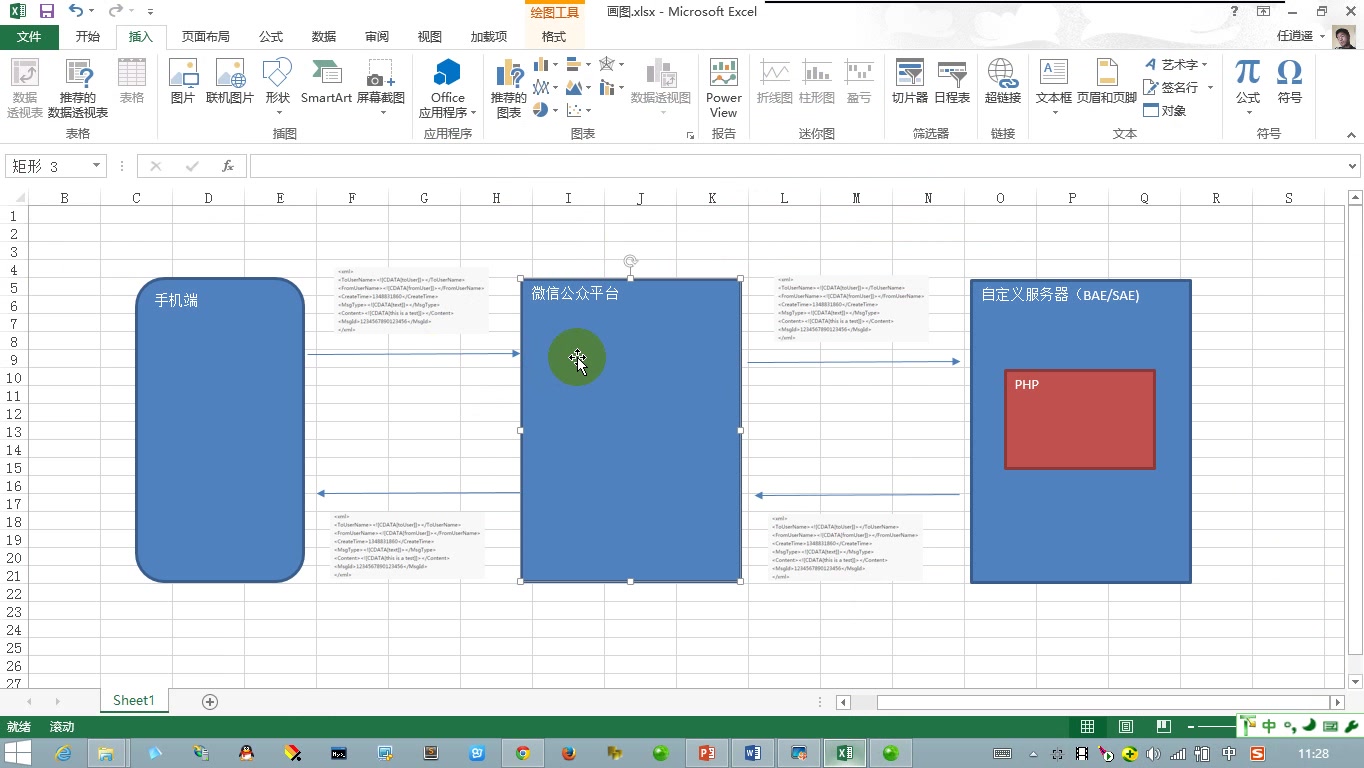The height and width of the screenshot is (768, 1364).
Task: Switch to the View (视图) tab
Action: tap(430, 36)
